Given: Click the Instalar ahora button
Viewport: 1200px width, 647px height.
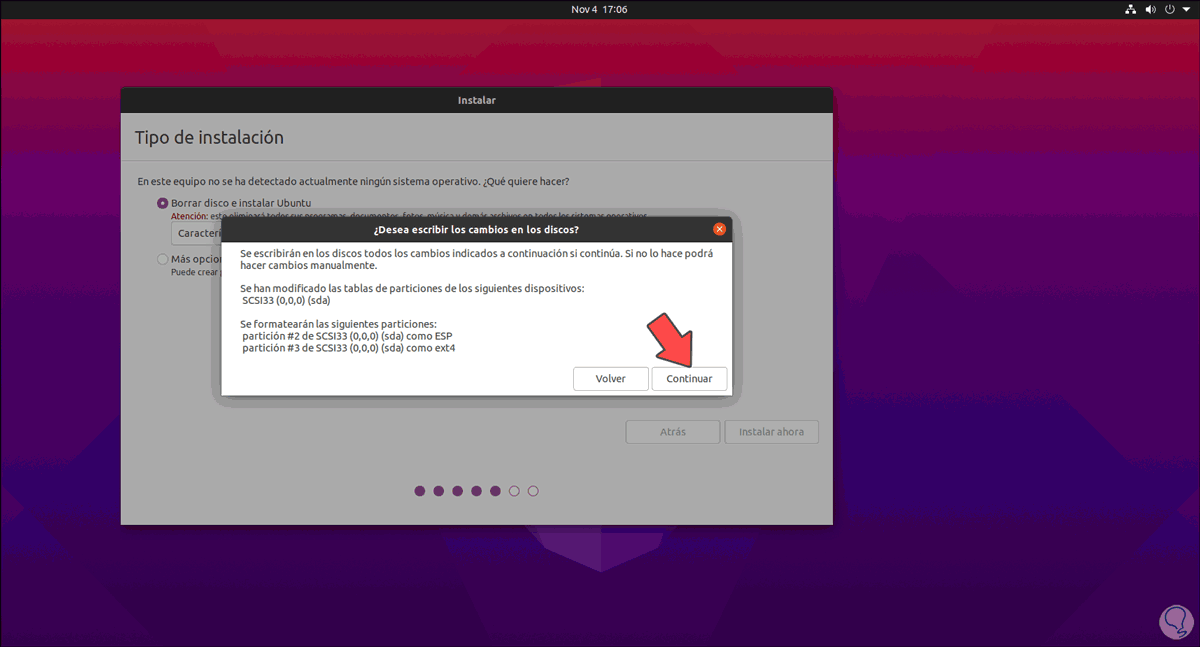Looking at the screenshot, I should tap(771, 432).
